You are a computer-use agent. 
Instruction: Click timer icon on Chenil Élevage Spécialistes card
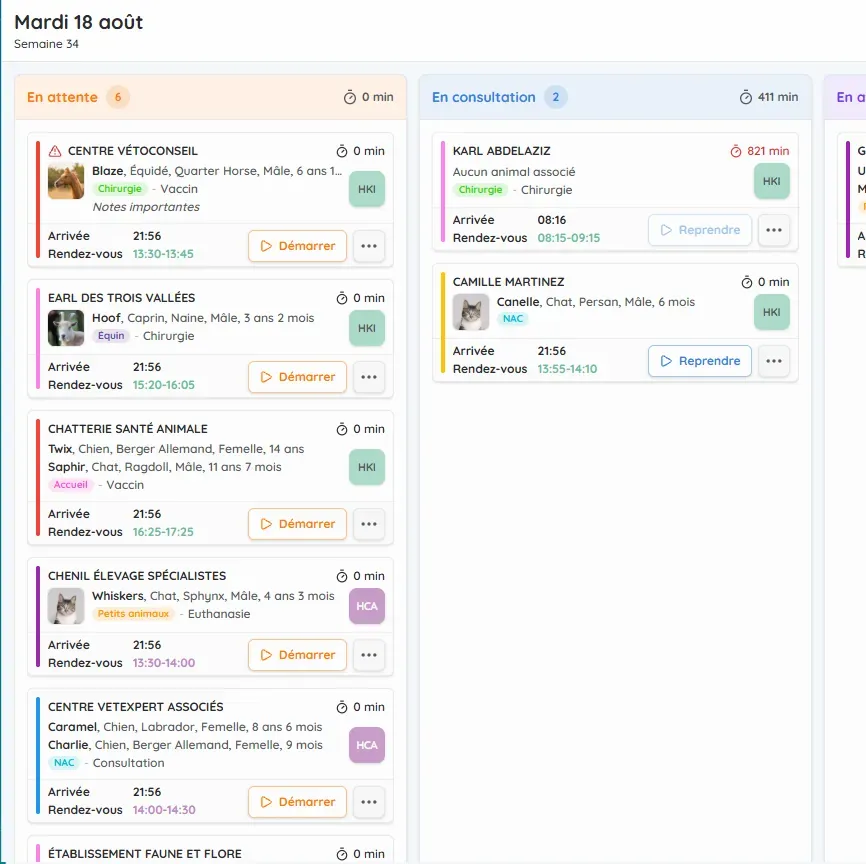coord(342,576)
